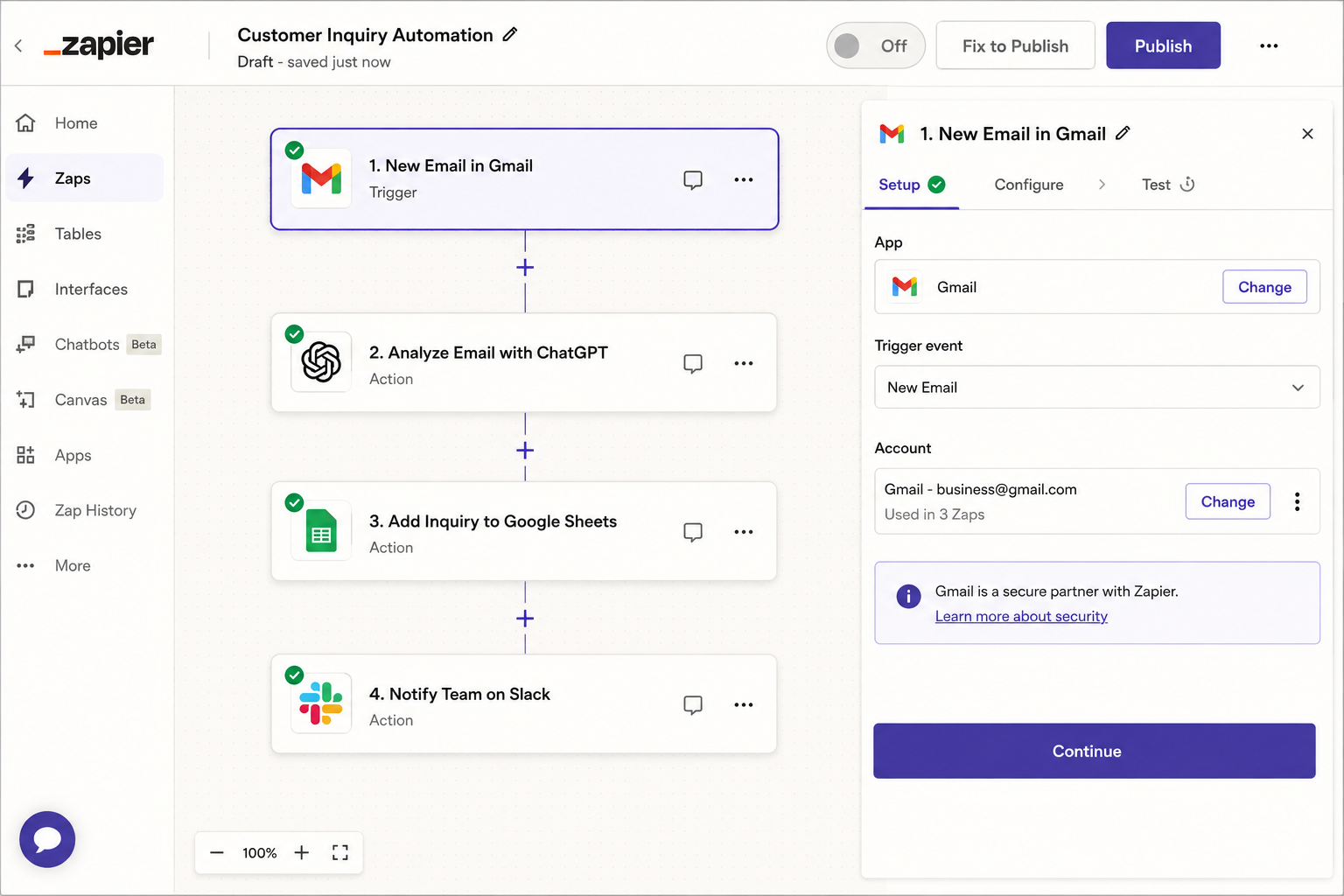
Task: Click the Gmail icon on step 1
Action: tap(321, 178)
